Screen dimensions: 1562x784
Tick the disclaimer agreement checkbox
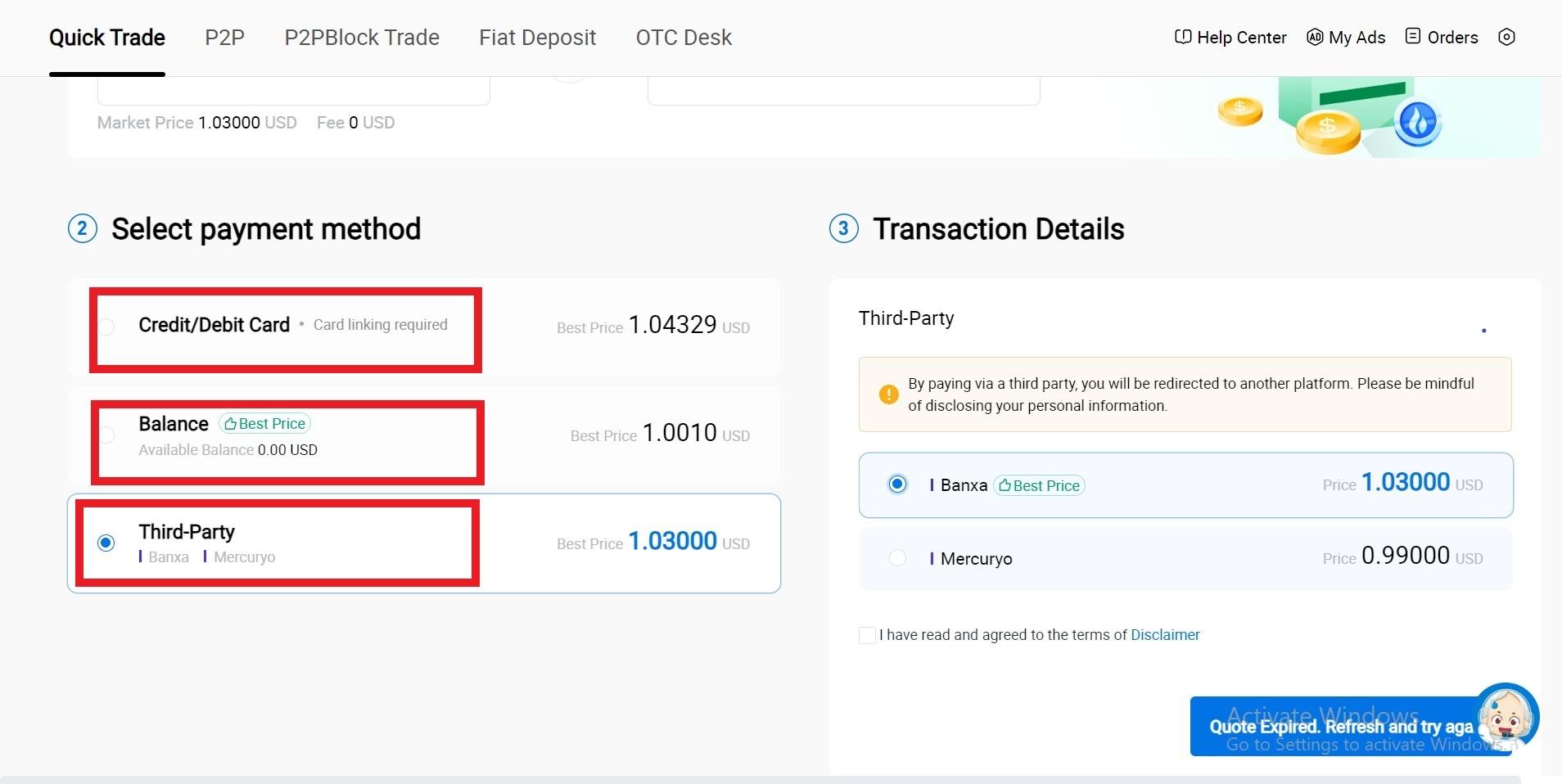coord(867,635)
